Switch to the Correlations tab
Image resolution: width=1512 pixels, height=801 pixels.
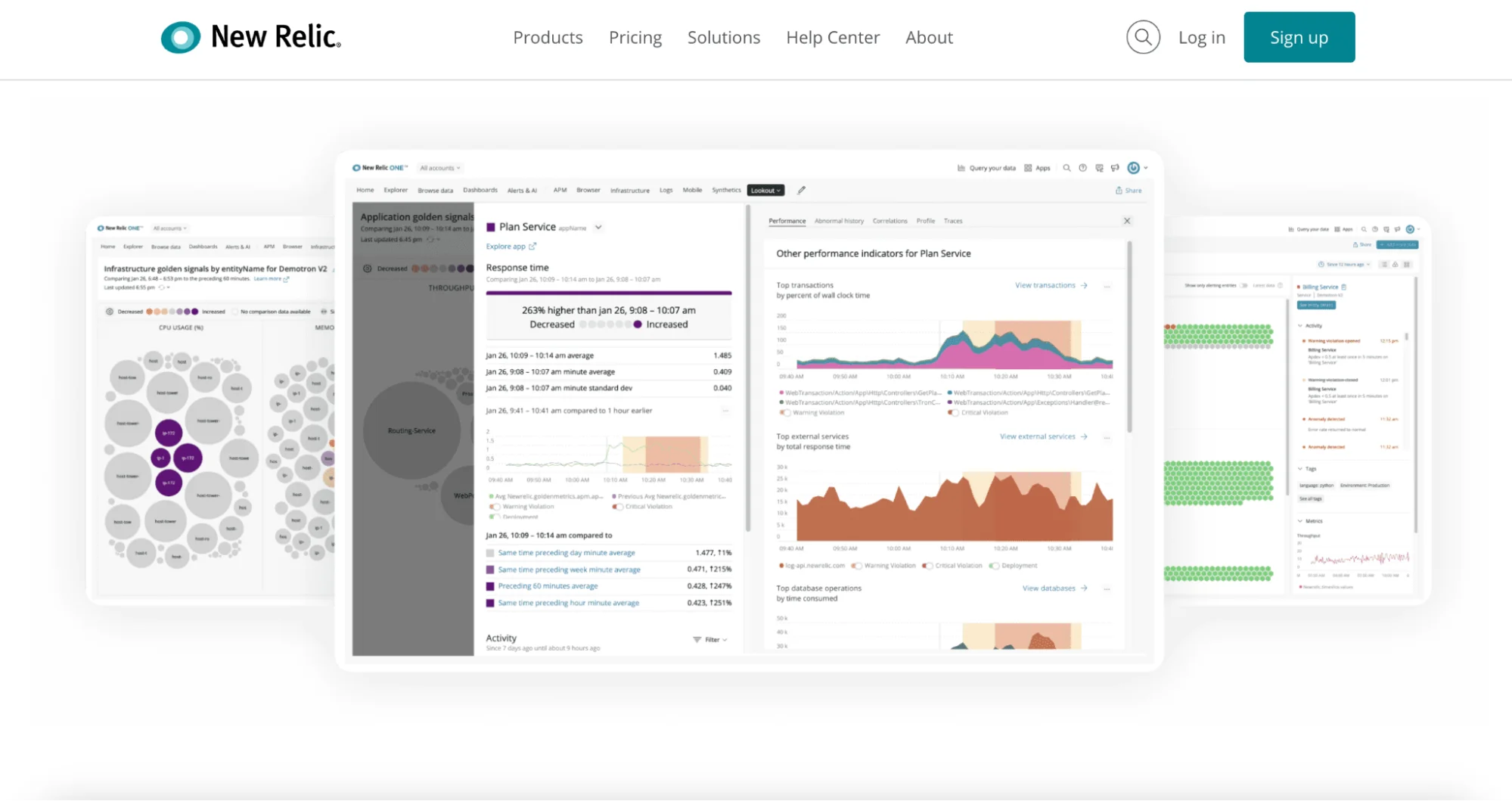click(890, 221)
